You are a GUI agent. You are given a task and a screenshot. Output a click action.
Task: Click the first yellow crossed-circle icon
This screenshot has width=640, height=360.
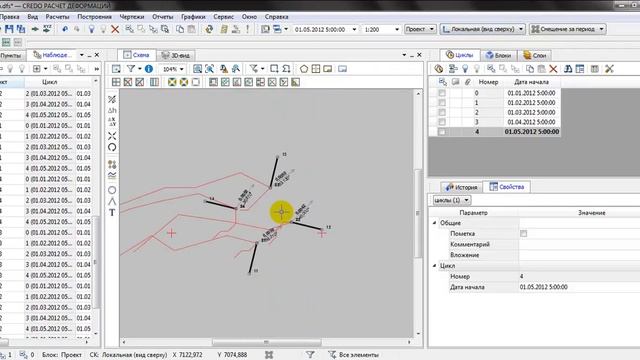pyautogui.click(x=172, y=82)
